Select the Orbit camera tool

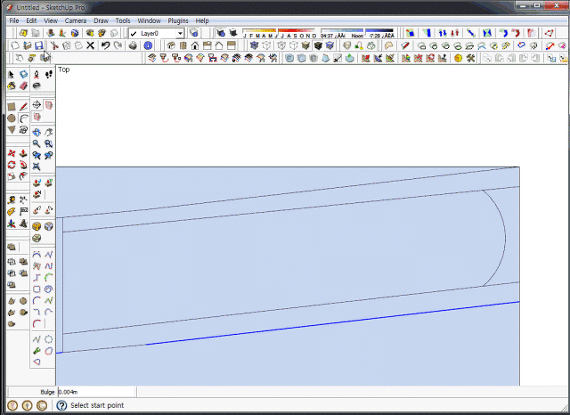(36, 132)
